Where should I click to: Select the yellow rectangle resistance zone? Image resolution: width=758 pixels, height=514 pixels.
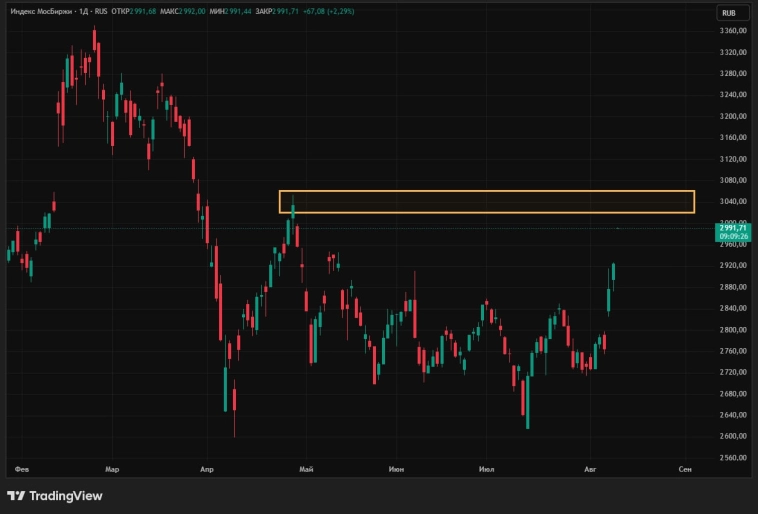pyautogui.click(x=486, y=201)
